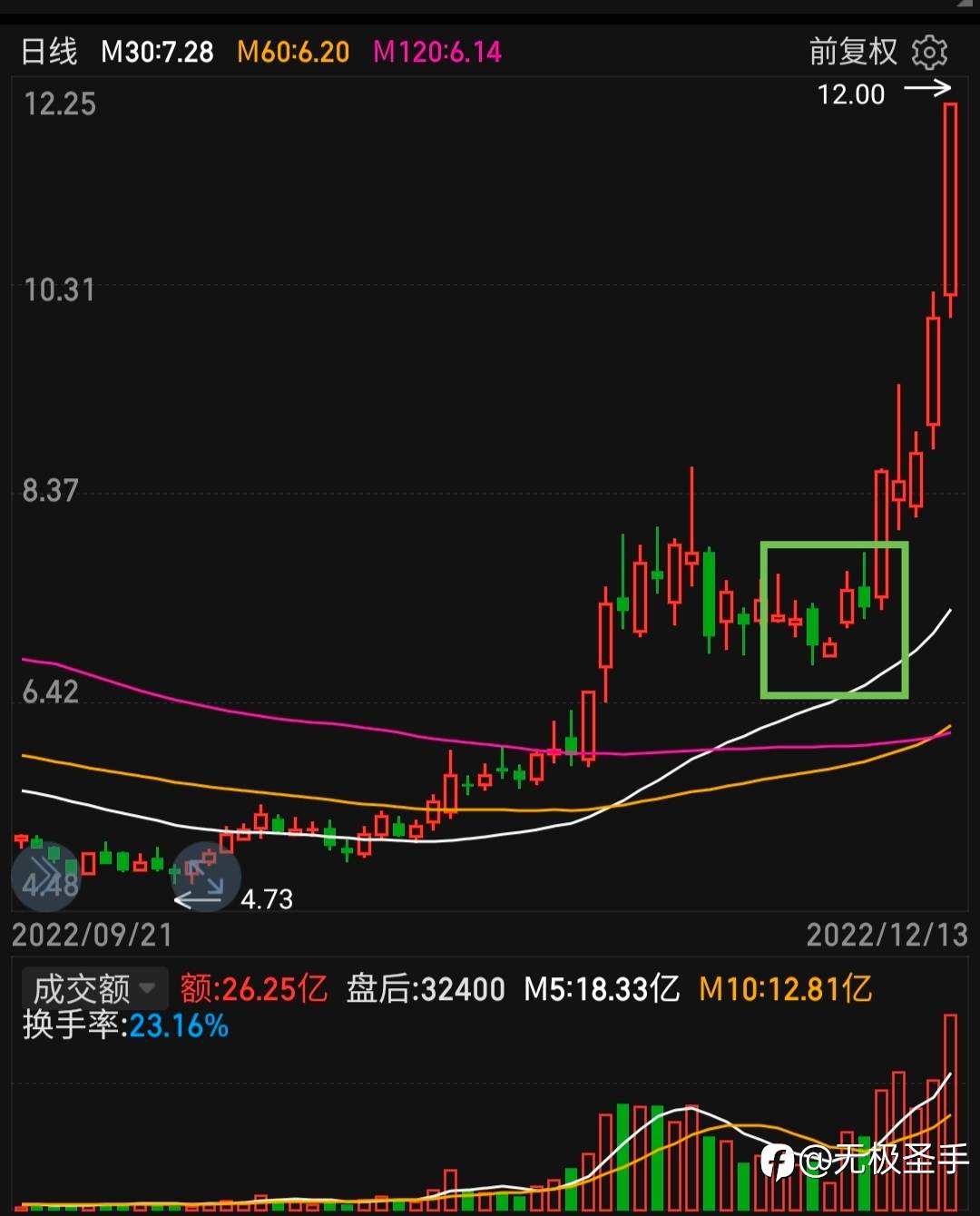Tap the end date 2022/12/13

point(887,935)
